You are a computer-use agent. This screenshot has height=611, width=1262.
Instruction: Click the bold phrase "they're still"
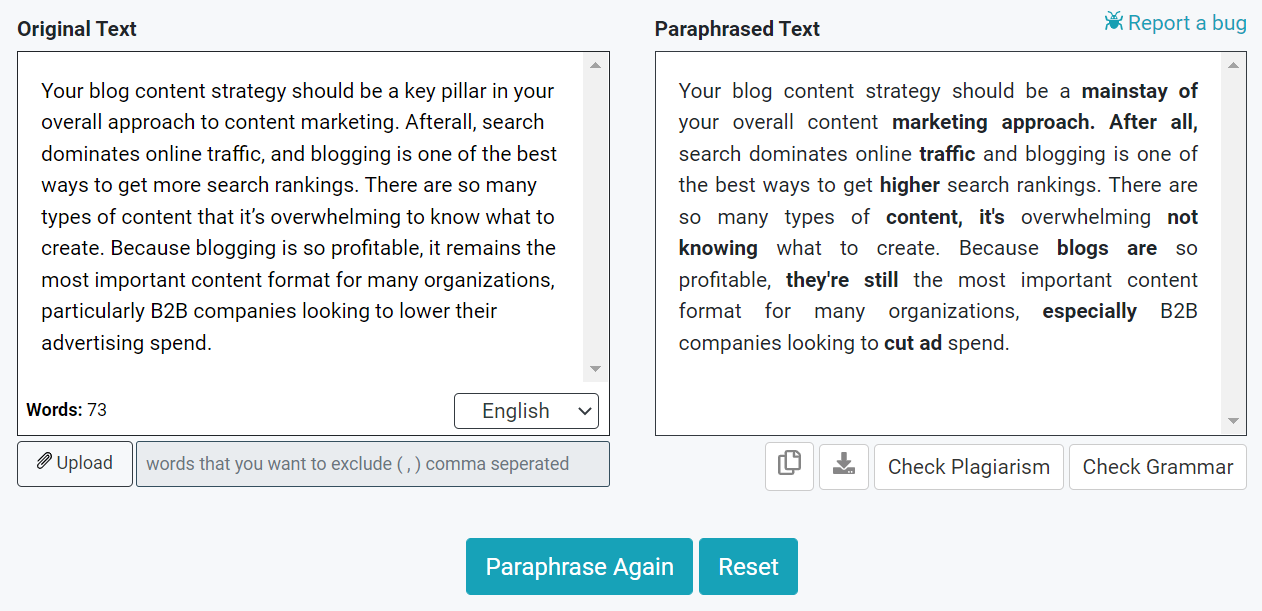coord(842,280)
